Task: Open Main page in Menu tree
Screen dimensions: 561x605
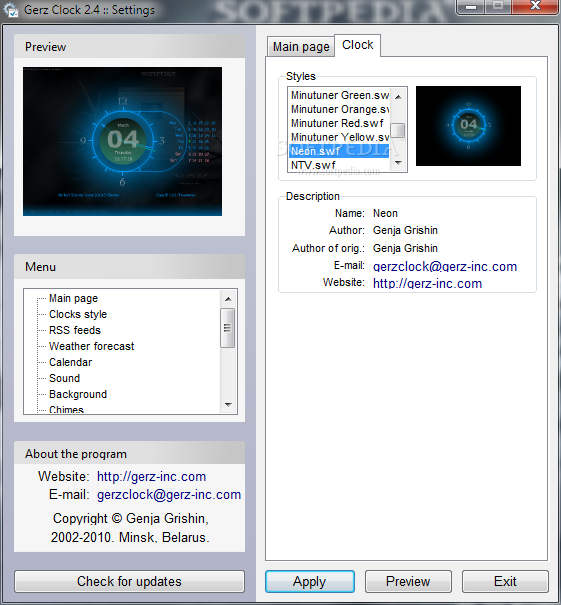Action: point(73,298)
